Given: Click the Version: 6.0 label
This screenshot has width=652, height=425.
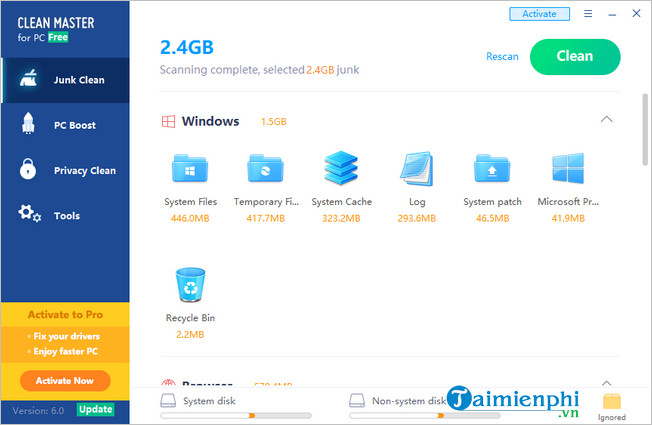Looking at the screenshot, I should click(38, 411).
